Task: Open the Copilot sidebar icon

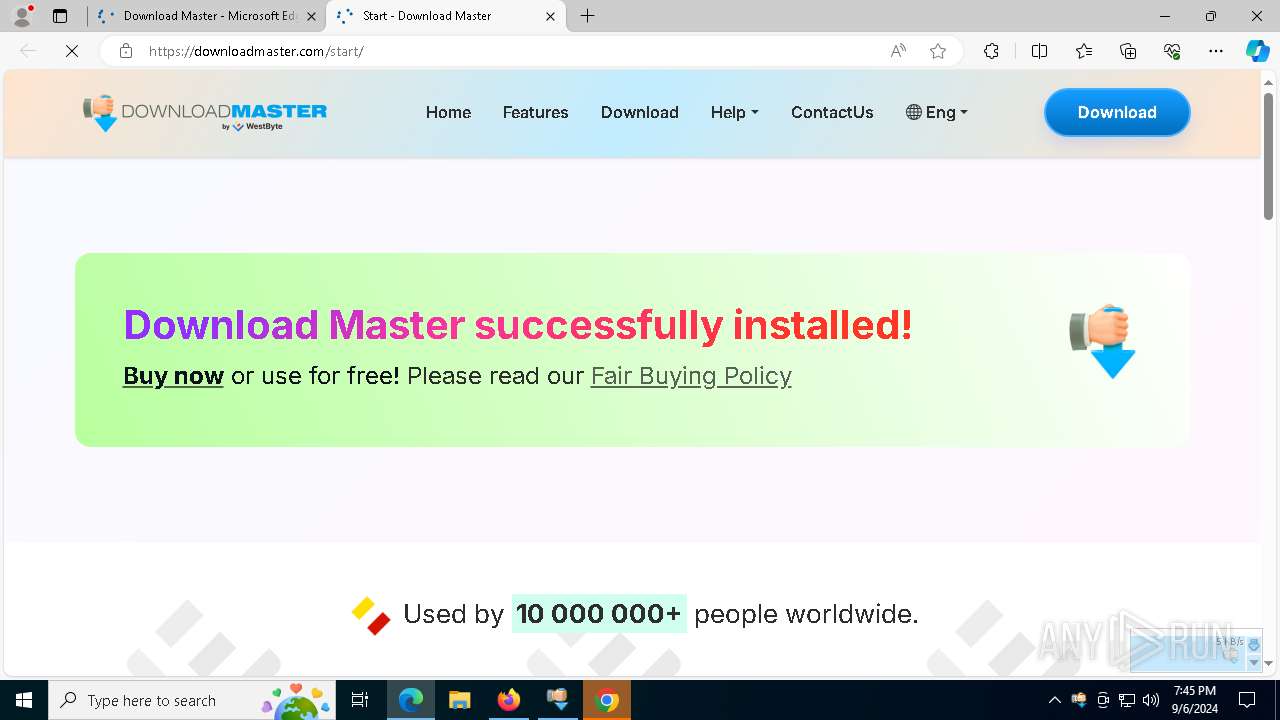Action: point(1257,51)
